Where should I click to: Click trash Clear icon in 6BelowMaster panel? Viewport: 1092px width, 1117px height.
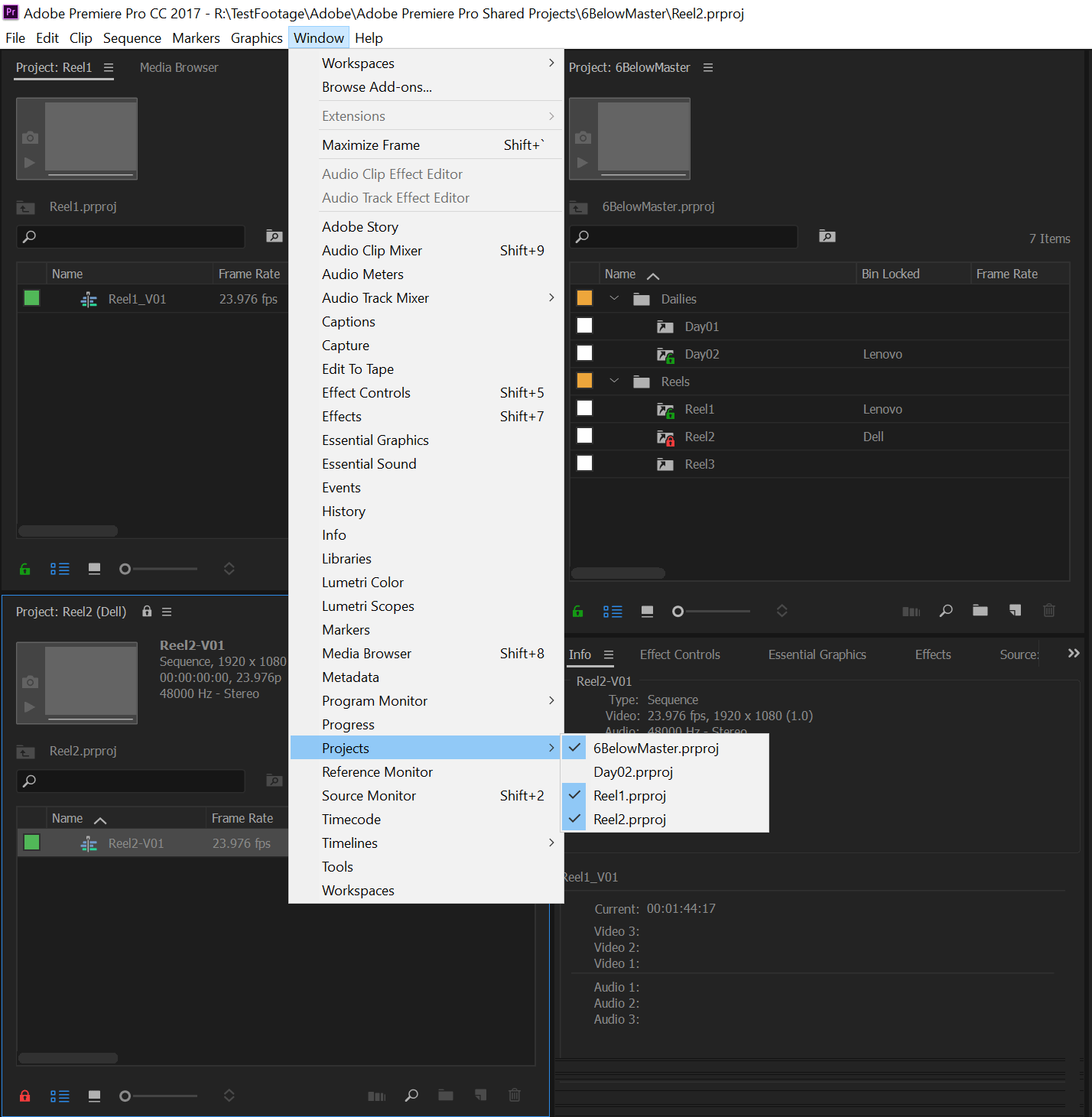click(x=1049, y=610)
